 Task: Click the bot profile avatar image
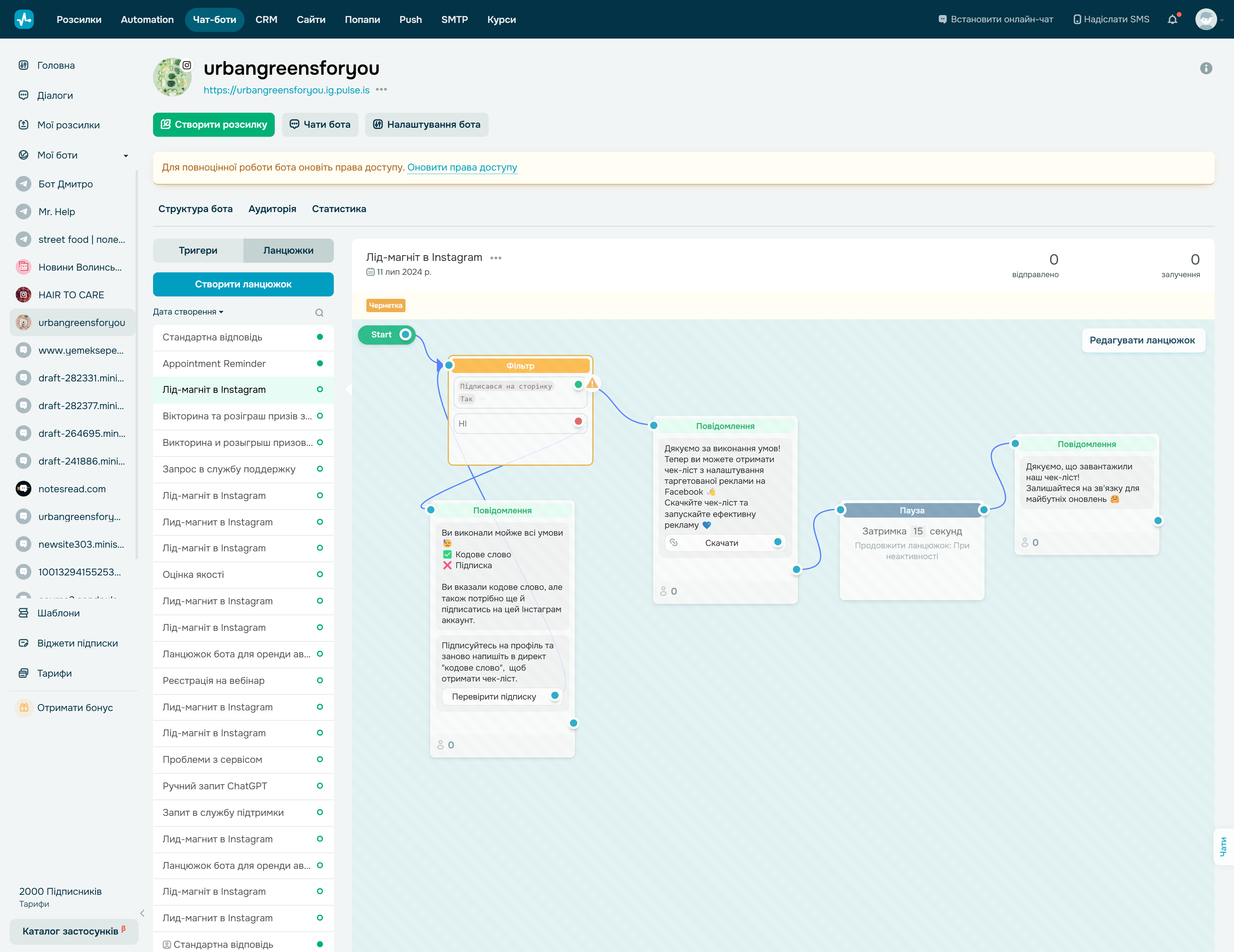(x=172, y=77)
